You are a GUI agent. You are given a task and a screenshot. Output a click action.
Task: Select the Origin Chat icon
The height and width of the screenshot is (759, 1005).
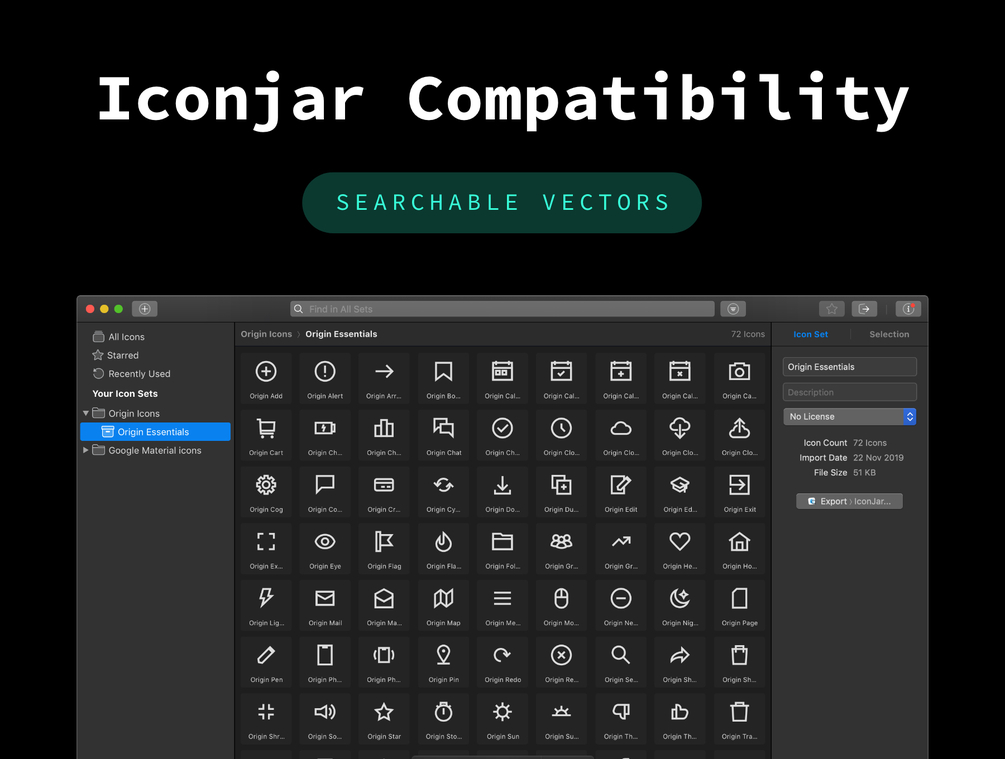click(x=444, y=435)
